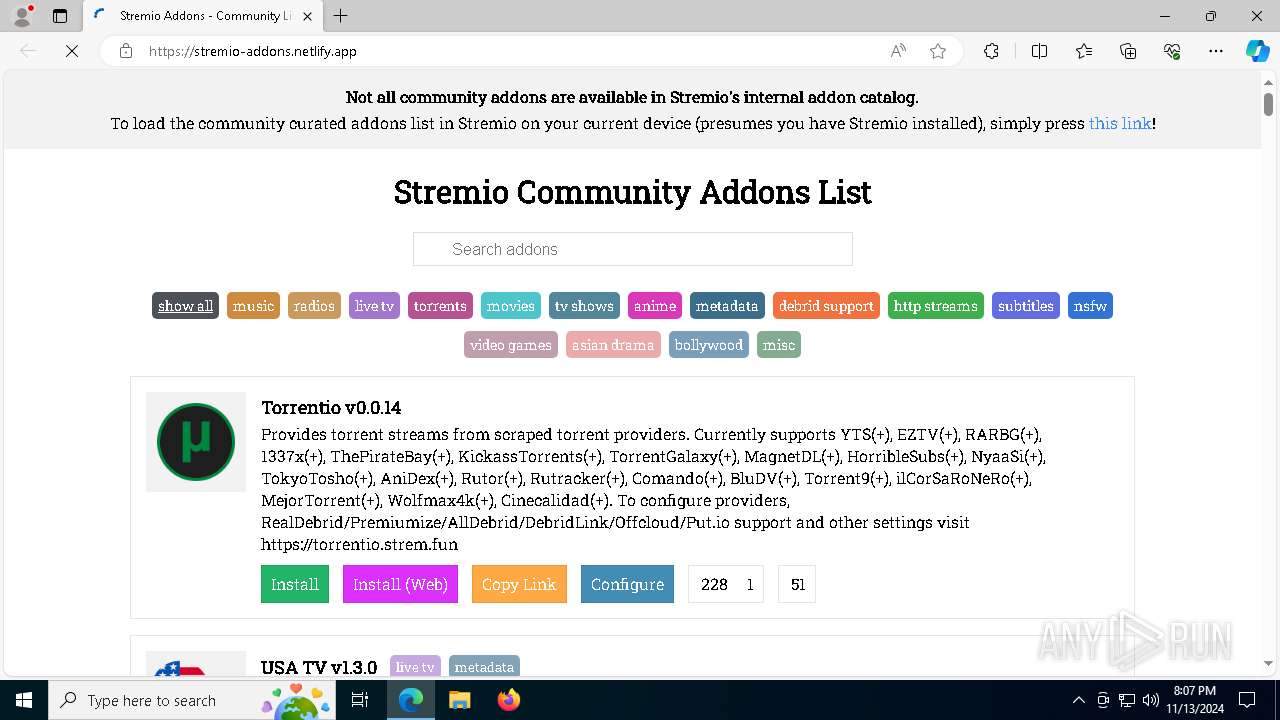The height and width of the screenshot is (720, 1280).
Task: Filter addons by debrid support tag
Action: (826, 306)
